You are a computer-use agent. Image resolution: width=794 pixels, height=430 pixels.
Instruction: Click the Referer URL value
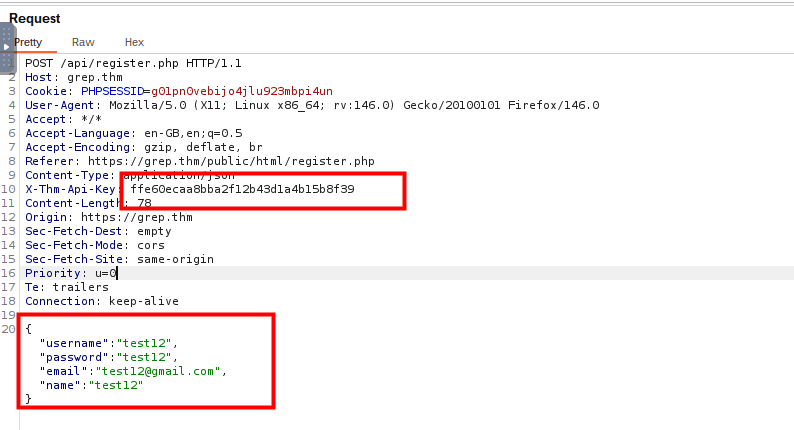point(228,161)
